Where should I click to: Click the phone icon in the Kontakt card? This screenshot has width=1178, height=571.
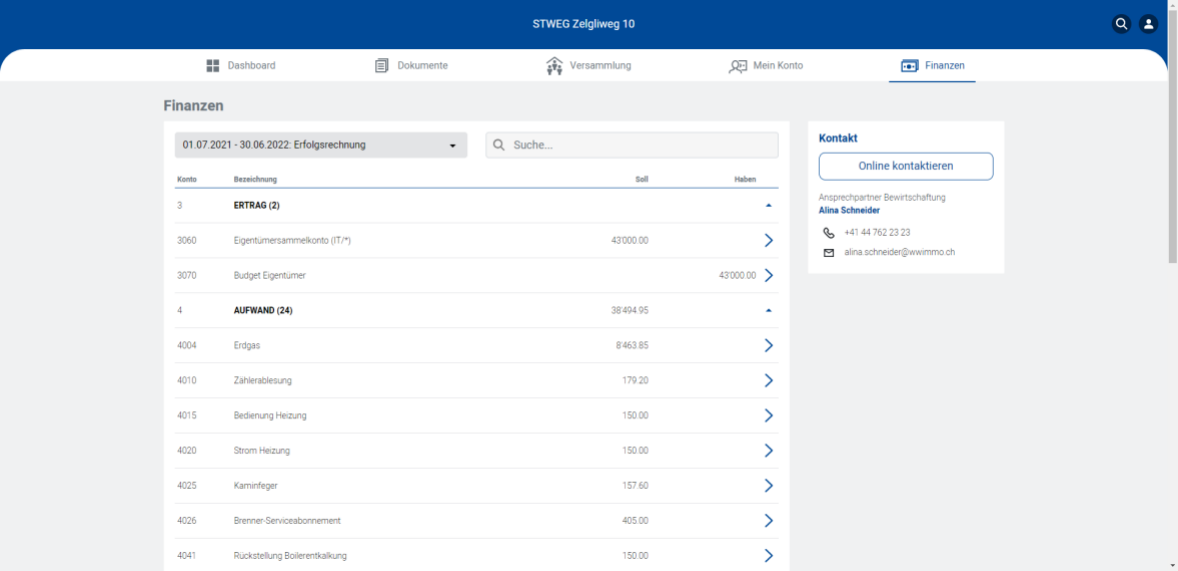(829, 233)
